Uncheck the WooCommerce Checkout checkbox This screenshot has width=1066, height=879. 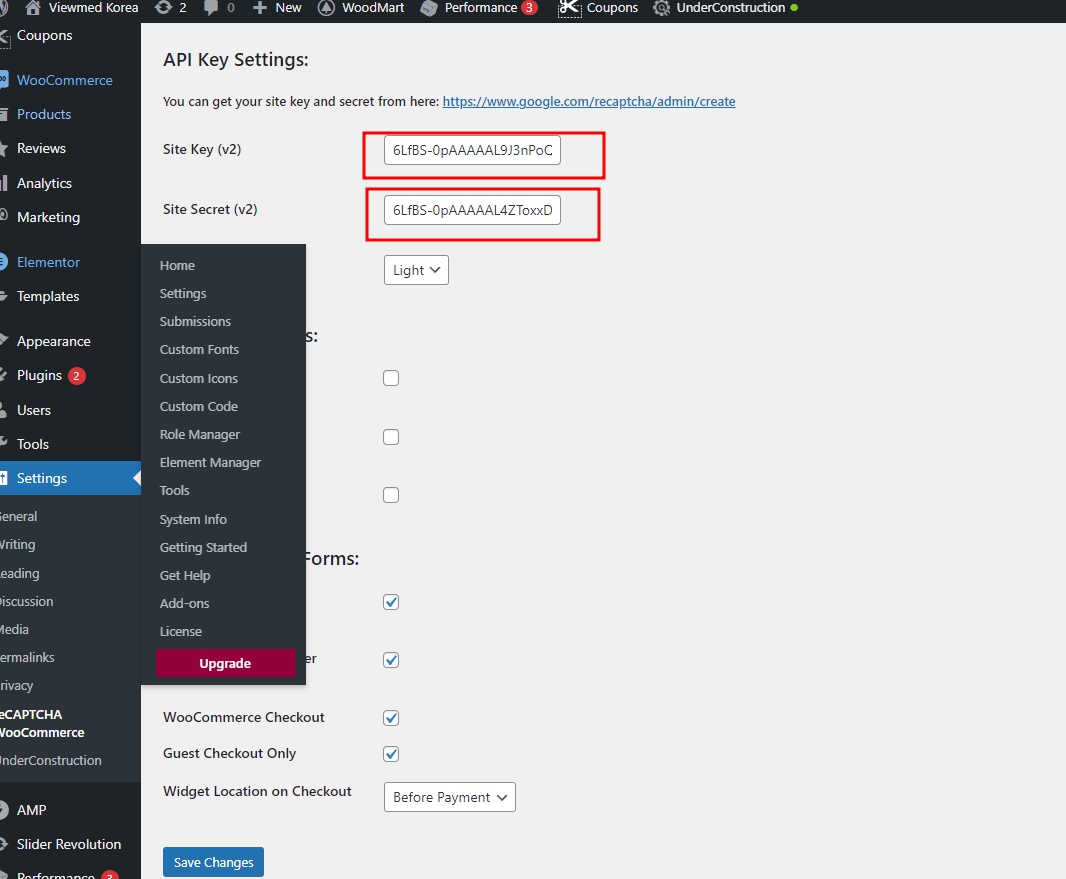tap(391, 717)
